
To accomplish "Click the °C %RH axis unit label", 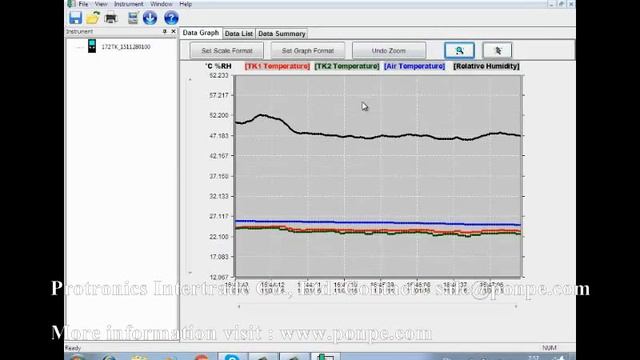I will (x=218, y=66).
